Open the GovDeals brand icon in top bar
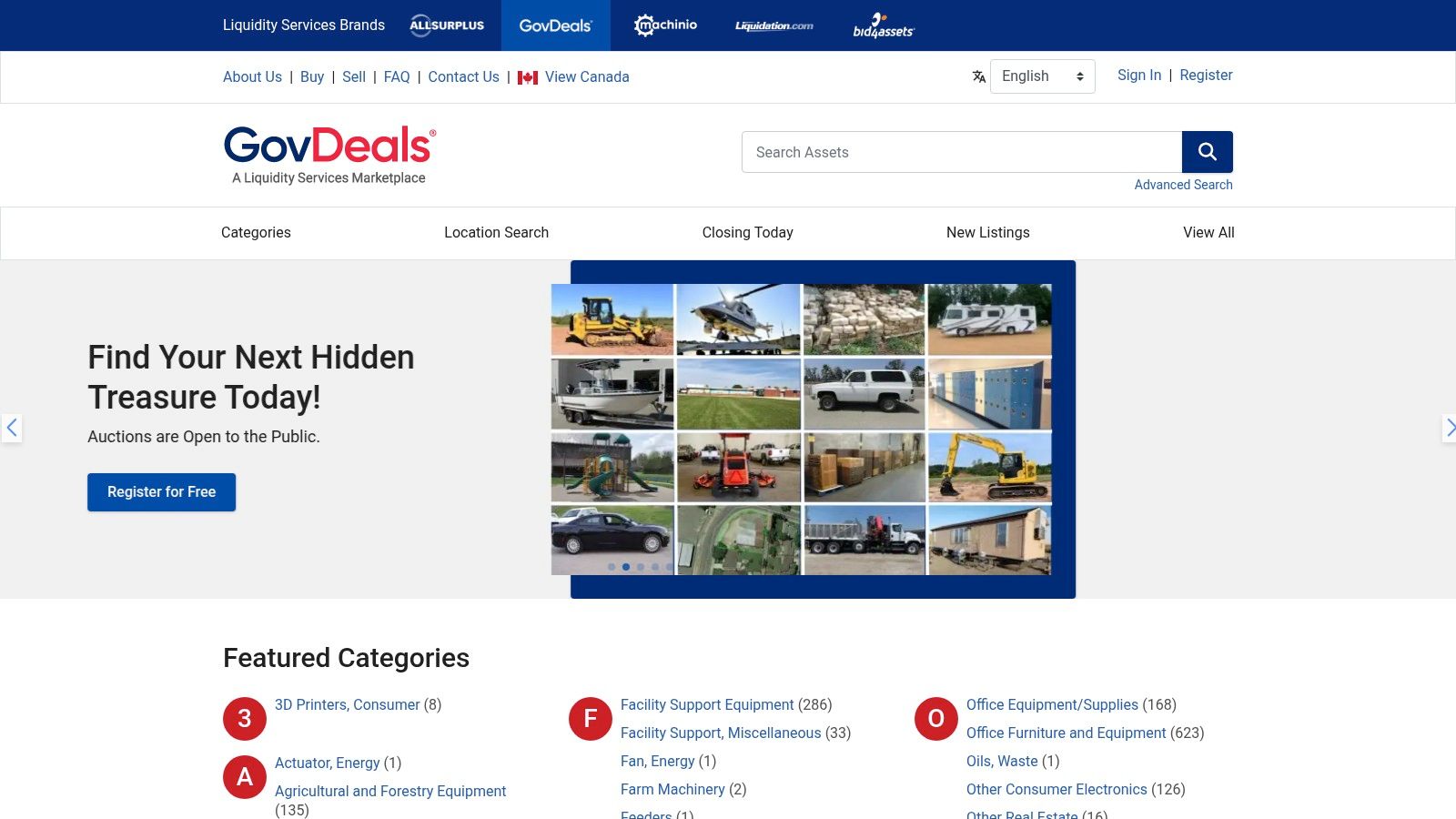1456x819 pixels. (x=555, y=25)
